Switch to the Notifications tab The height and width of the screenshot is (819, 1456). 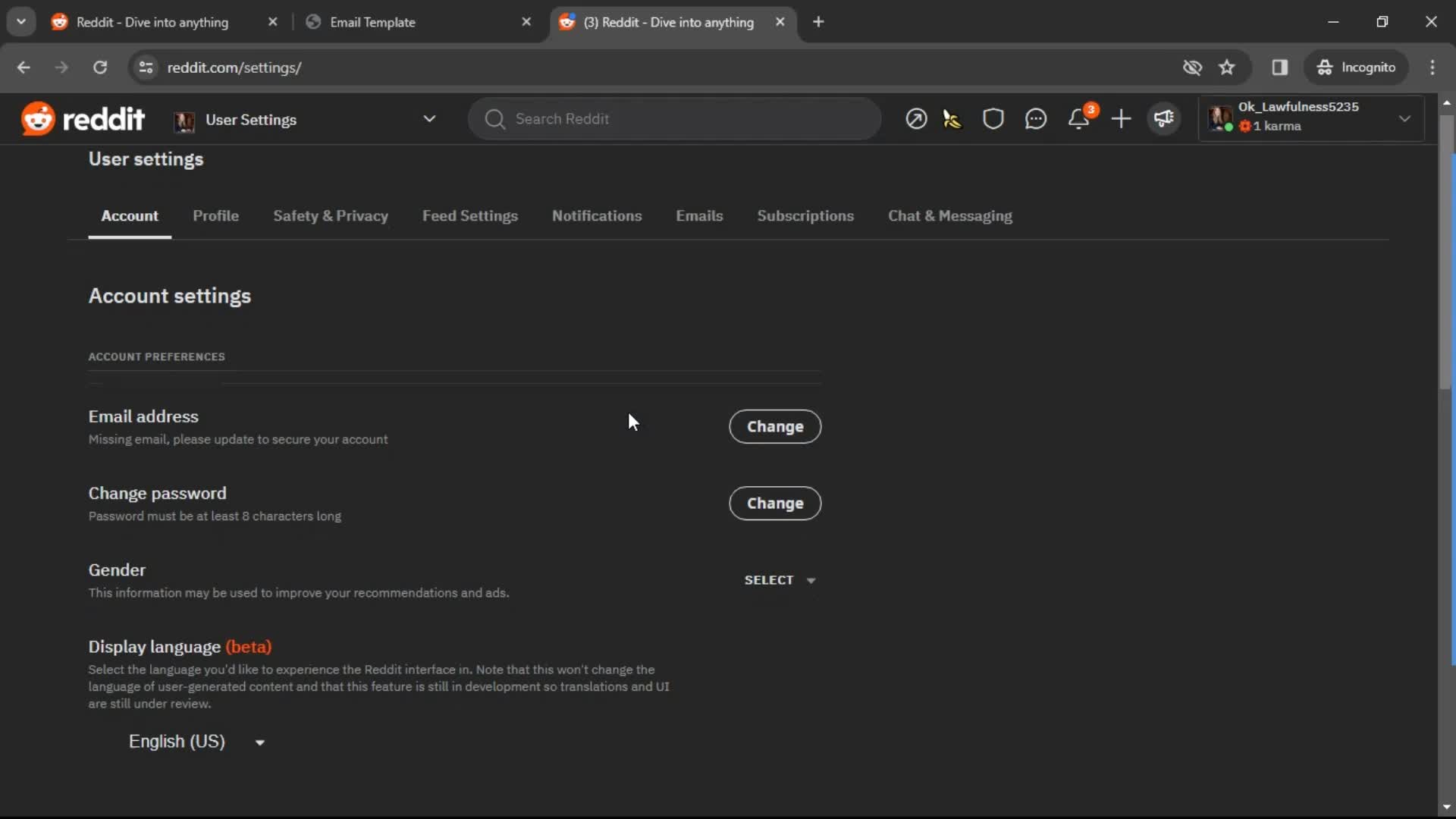[x=597, y=216]
